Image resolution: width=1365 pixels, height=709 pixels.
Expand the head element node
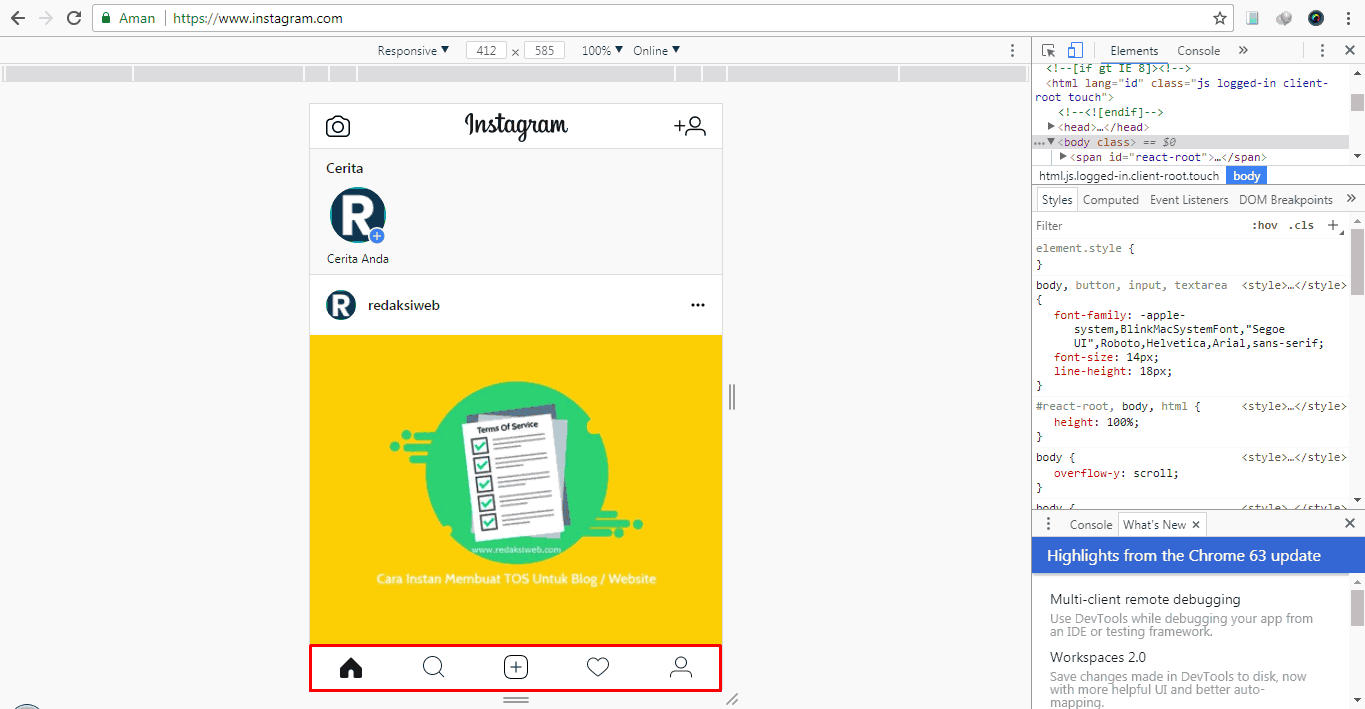point(1051,127)
